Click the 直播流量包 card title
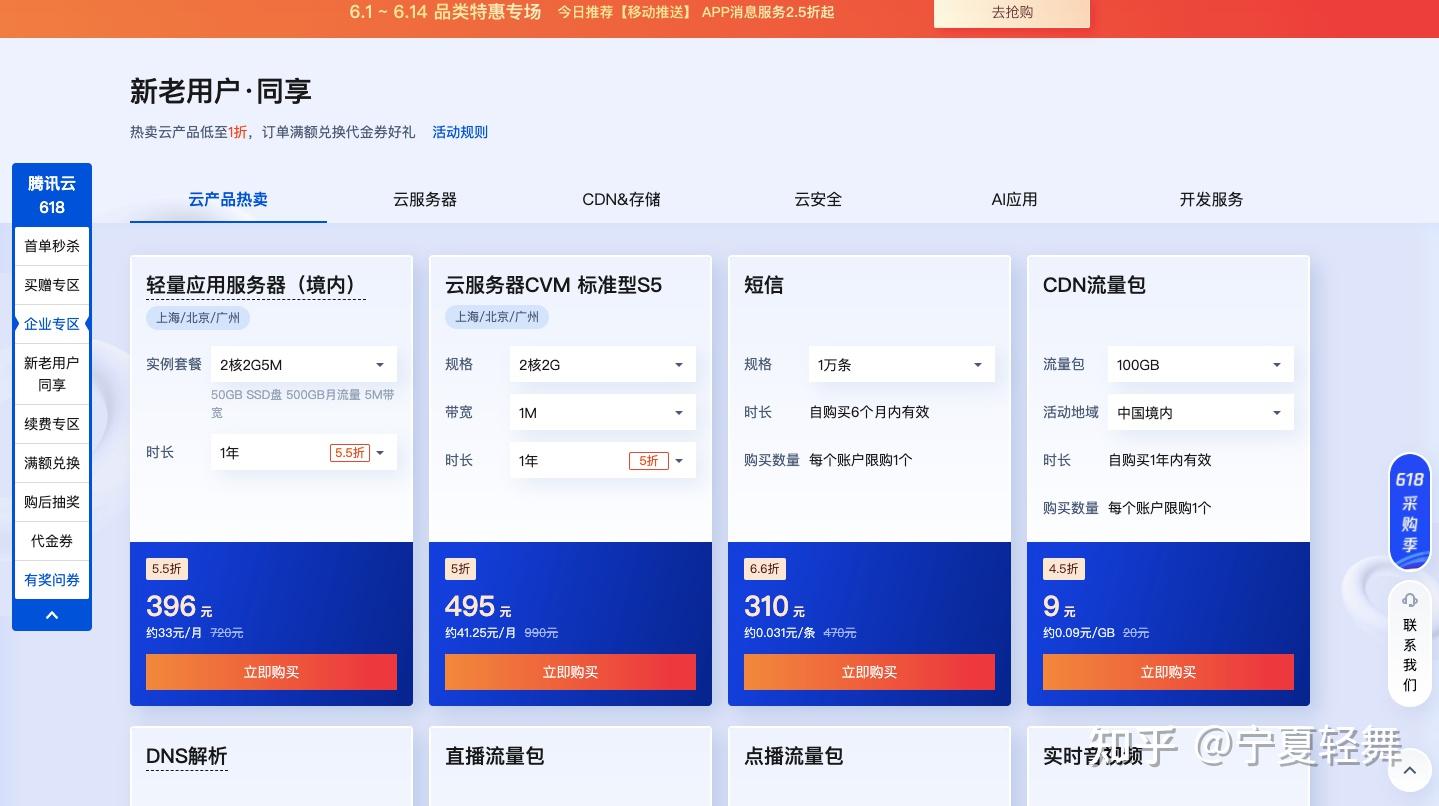 (x=494, y=756)
